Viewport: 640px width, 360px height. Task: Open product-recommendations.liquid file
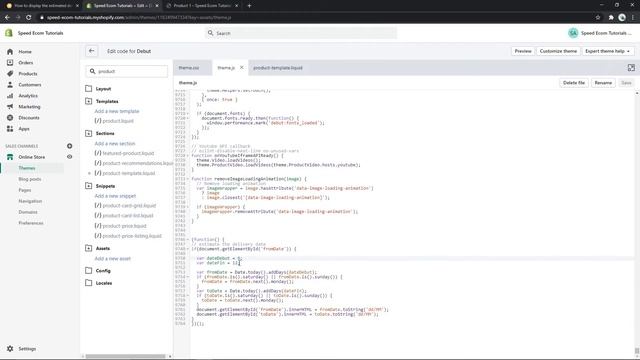click(x=133, y=163)
